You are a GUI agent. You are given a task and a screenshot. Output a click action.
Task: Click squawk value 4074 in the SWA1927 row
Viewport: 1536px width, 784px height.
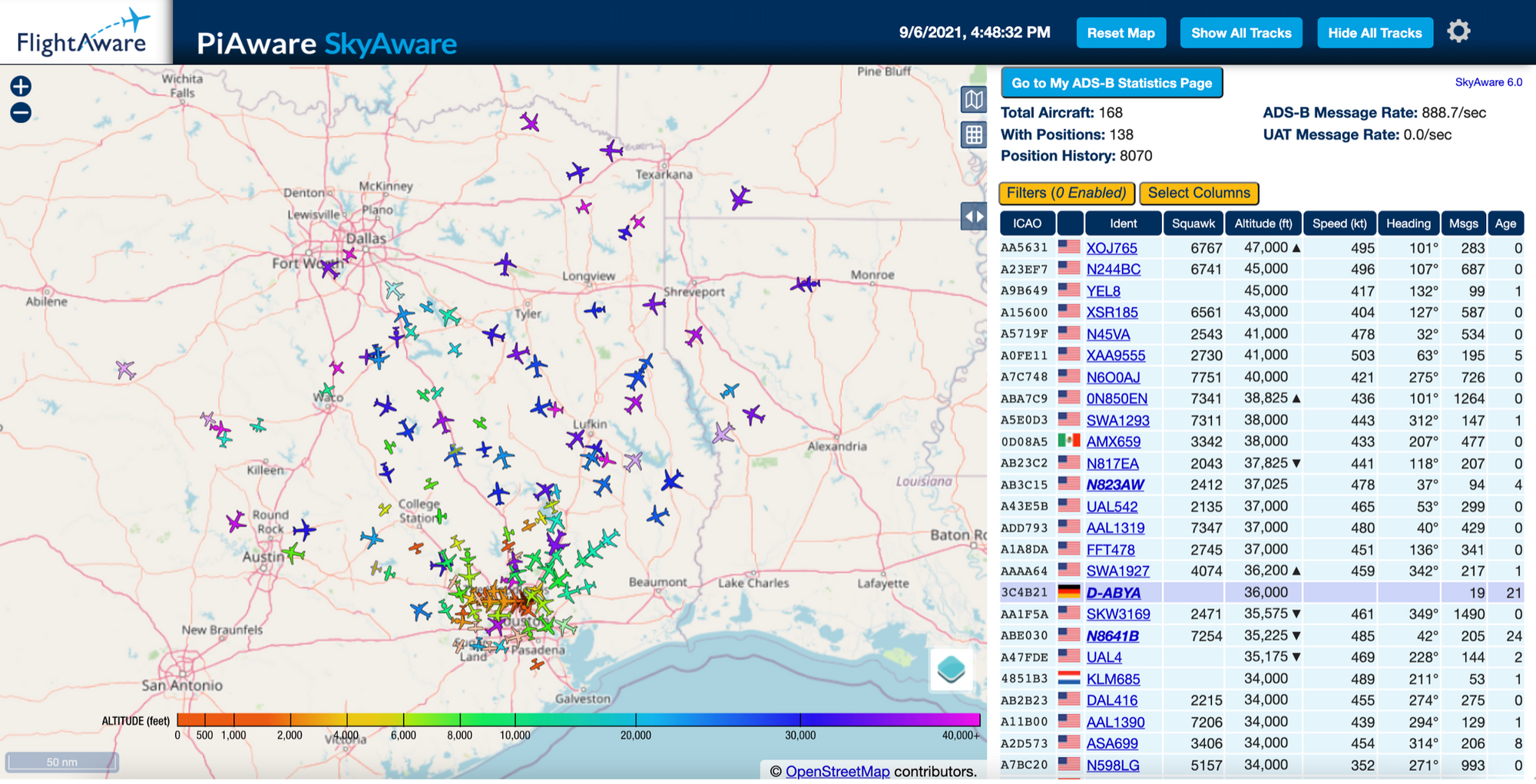click(1206, 571)
